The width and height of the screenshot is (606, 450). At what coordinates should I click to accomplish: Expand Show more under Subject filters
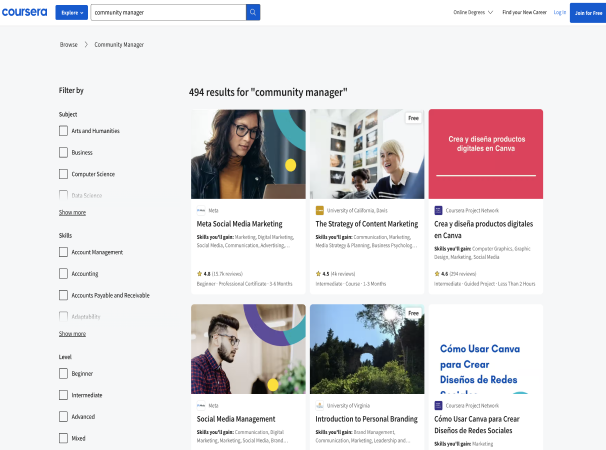pyautogui.click(x=72, y=213)
